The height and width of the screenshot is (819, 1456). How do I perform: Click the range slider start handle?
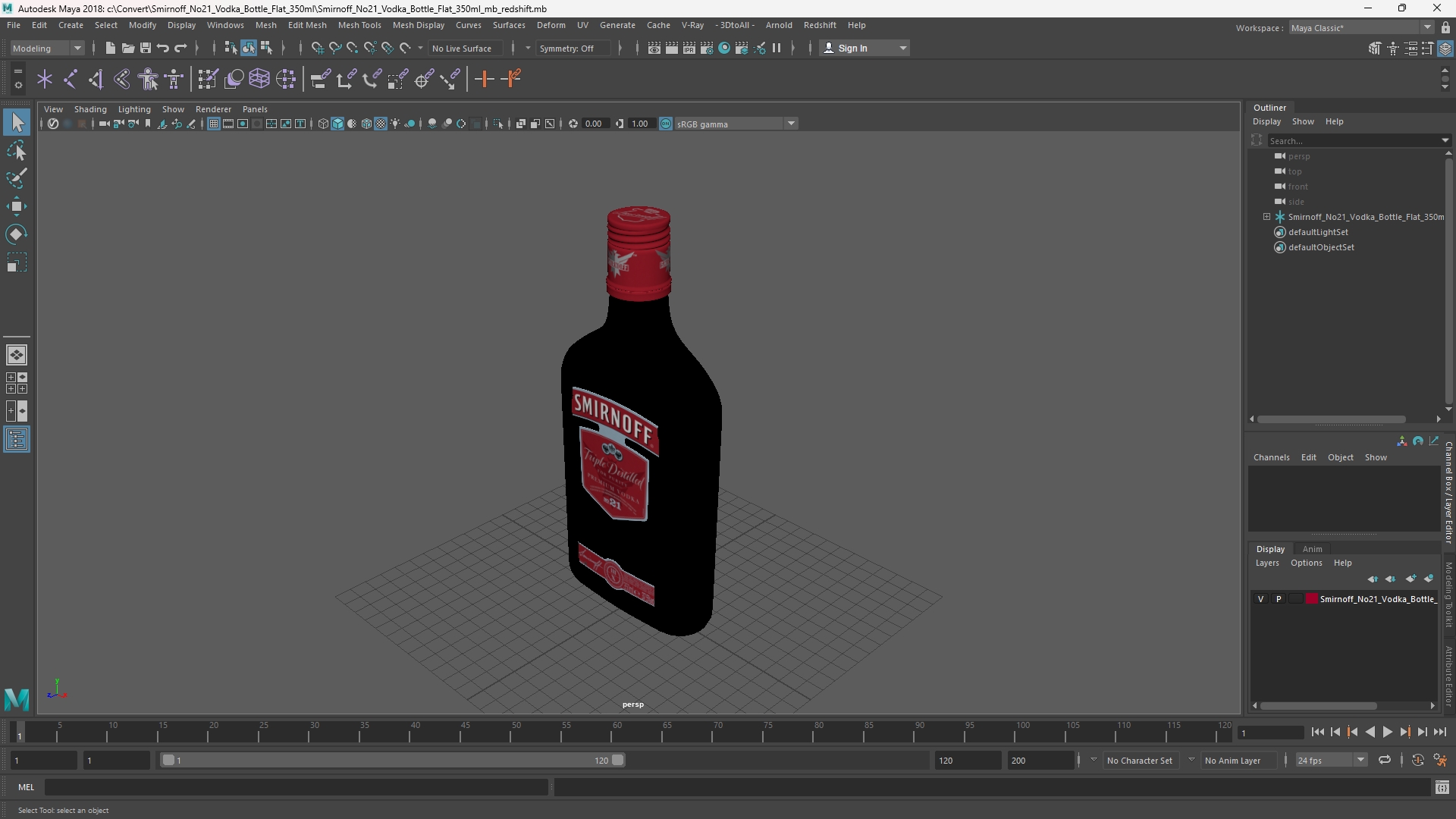[168, 760]
